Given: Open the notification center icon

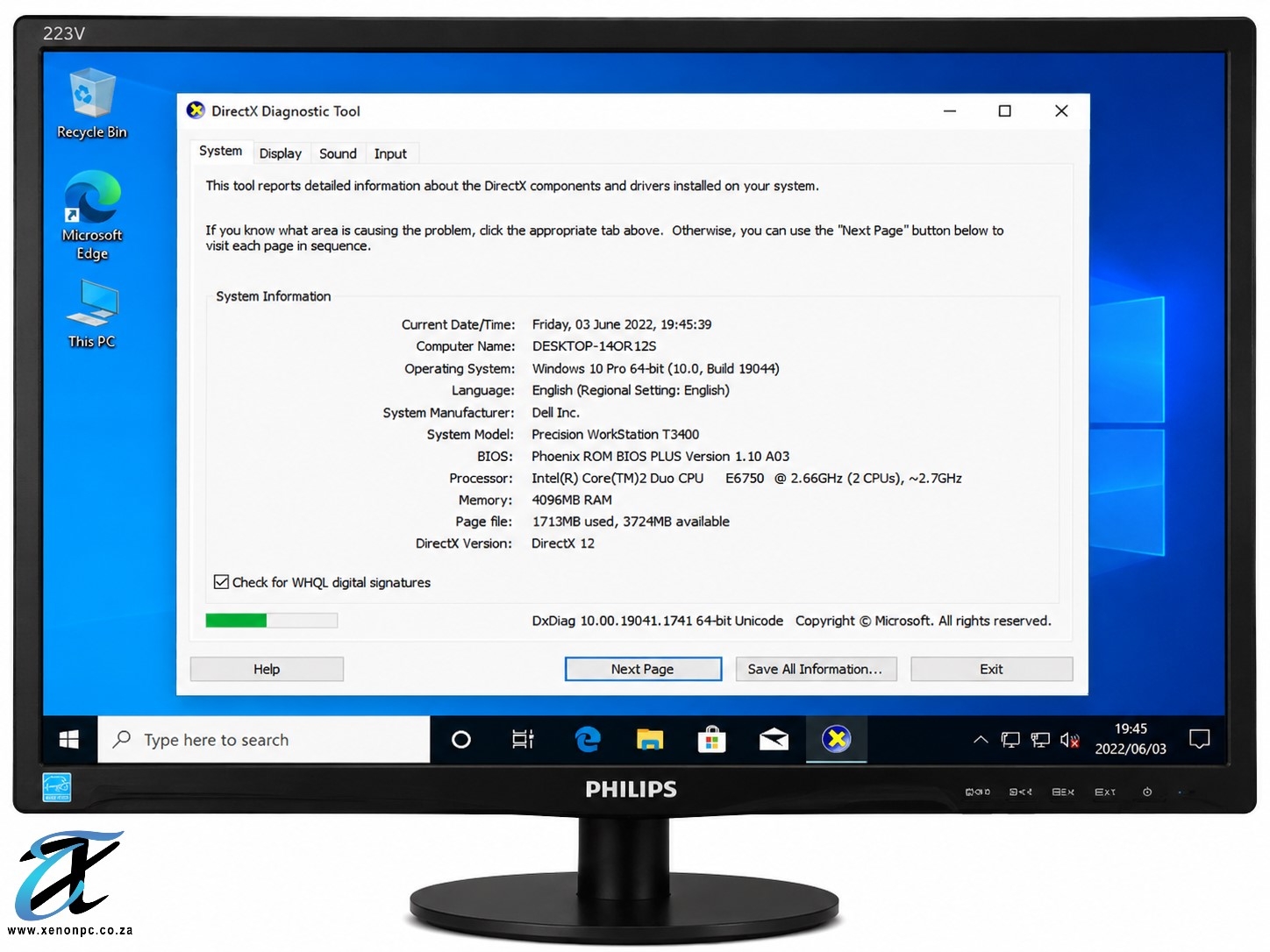Looking at the screenshot, I should (1199, 739).
